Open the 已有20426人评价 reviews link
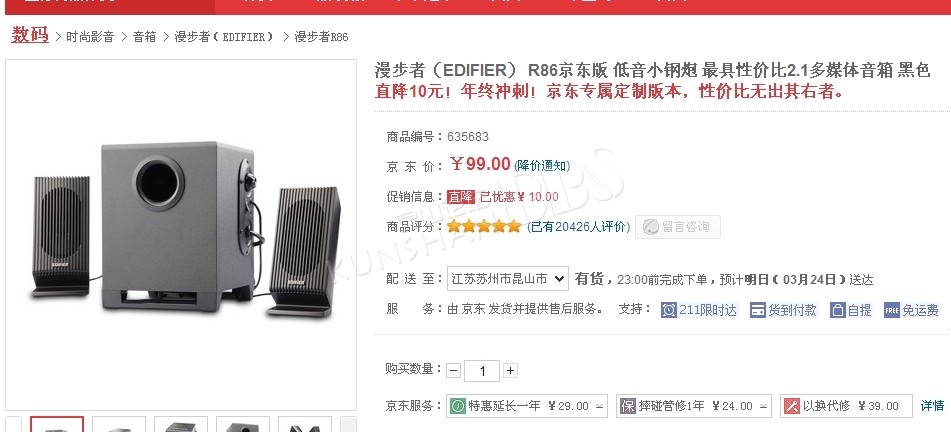This screenshot has height=432, width=951. [x=578, y=227]
